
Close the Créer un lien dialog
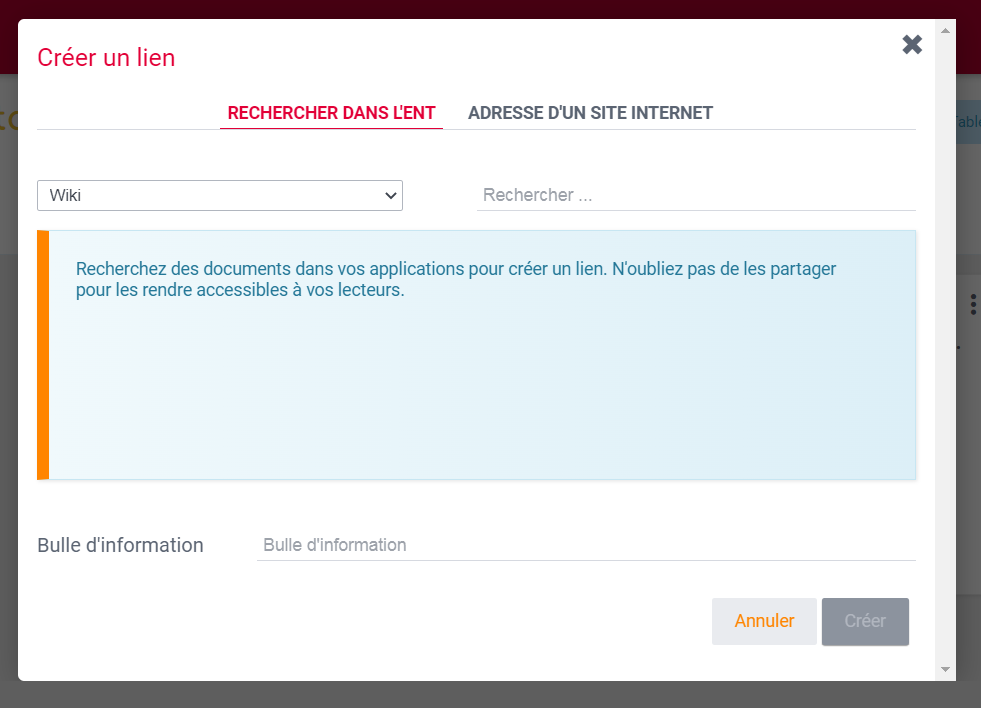click(x=912, y=45)
